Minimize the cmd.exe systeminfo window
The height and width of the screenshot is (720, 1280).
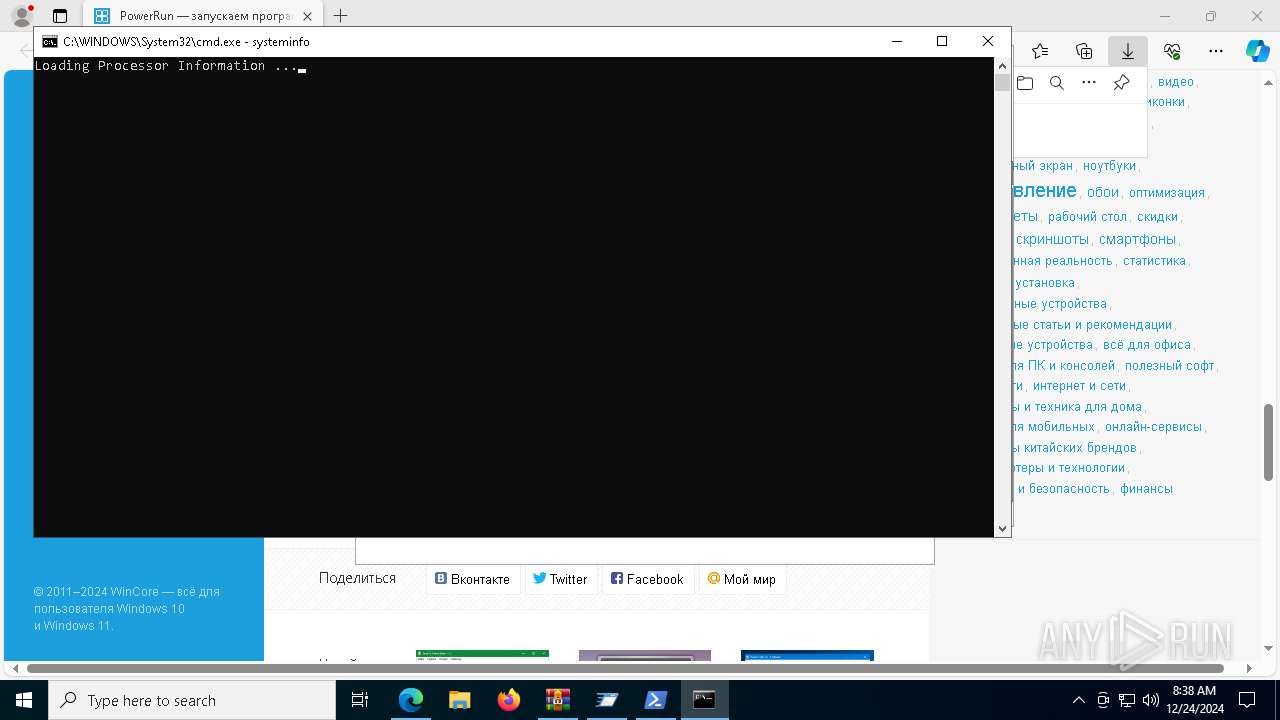tap(895, 41)
